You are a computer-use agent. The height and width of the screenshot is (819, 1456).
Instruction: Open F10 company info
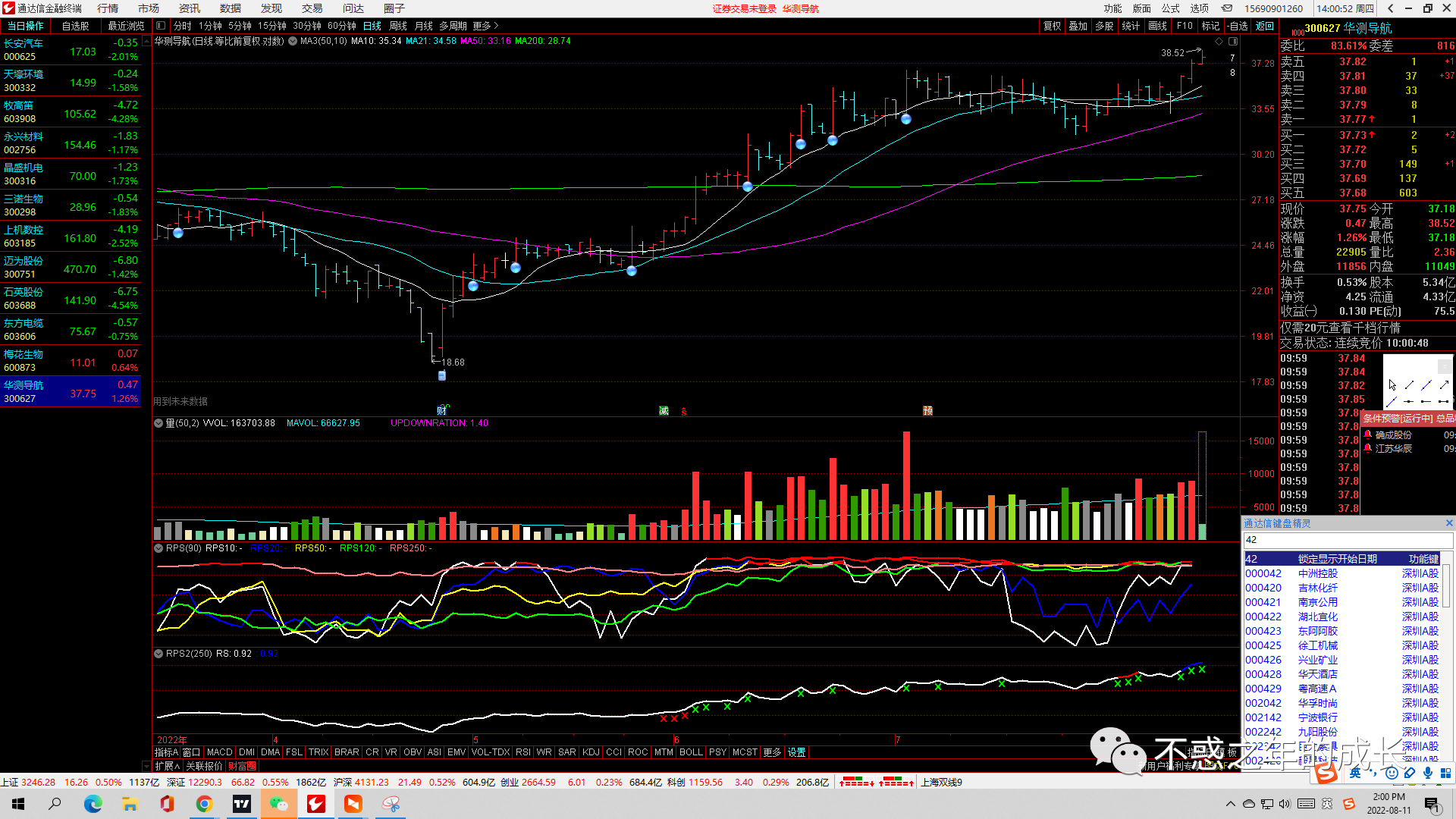point(1185,26)
